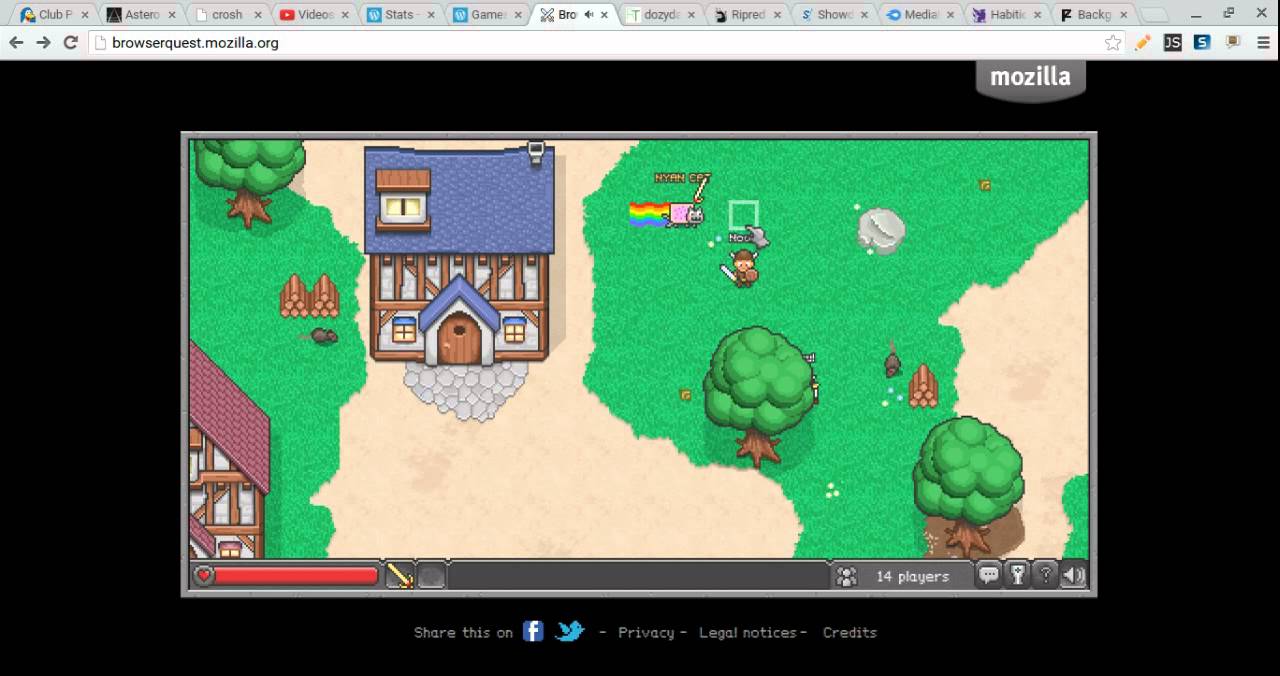1280x676 pixels.
Task: Open the chat bubble button in game bar
Action: coord(989,575)
